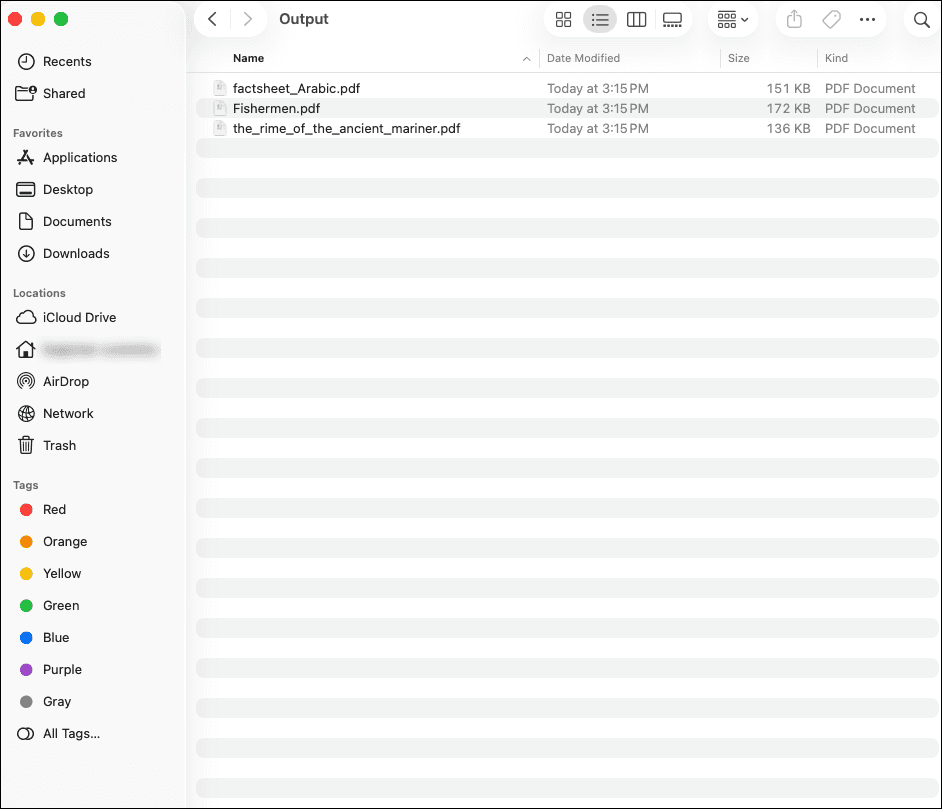Select the list view toggle
This screenshot has height=809, width=942.
(600, 20)
